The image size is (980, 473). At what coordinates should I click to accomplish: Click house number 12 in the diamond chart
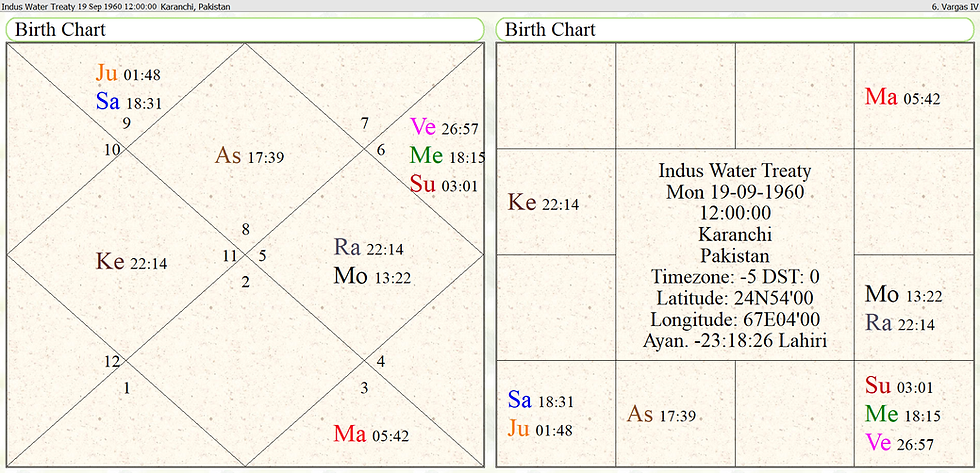click(112, 361)
